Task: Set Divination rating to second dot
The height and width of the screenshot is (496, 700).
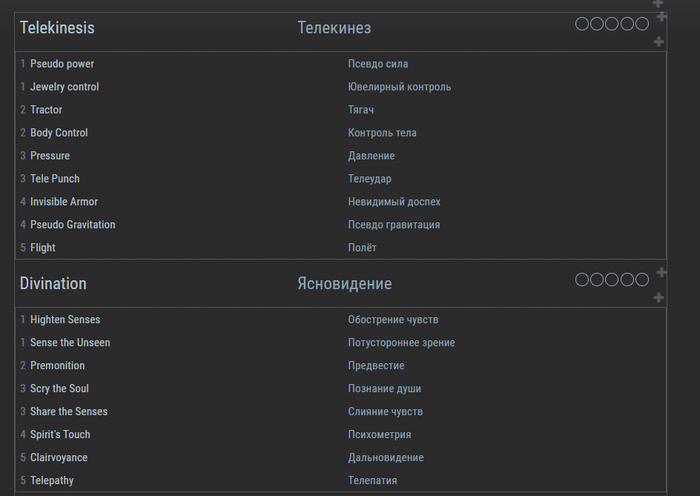Action: click(x=597, y=280)
